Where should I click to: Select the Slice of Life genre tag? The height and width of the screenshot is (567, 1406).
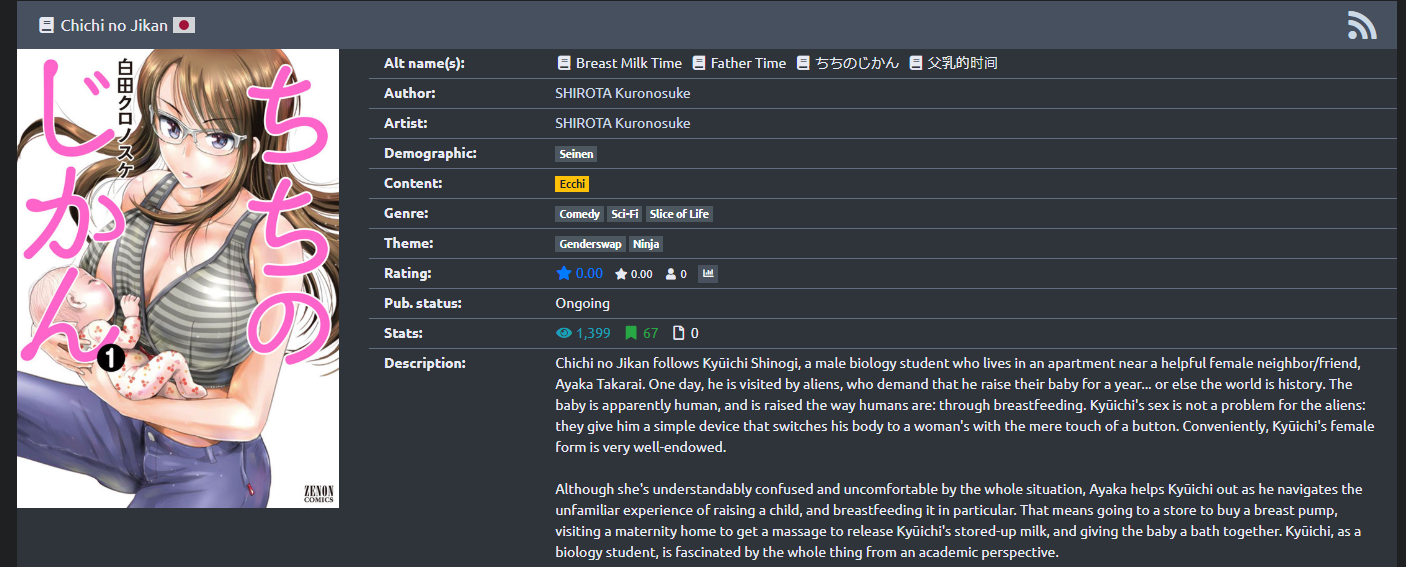click(679, 214)
